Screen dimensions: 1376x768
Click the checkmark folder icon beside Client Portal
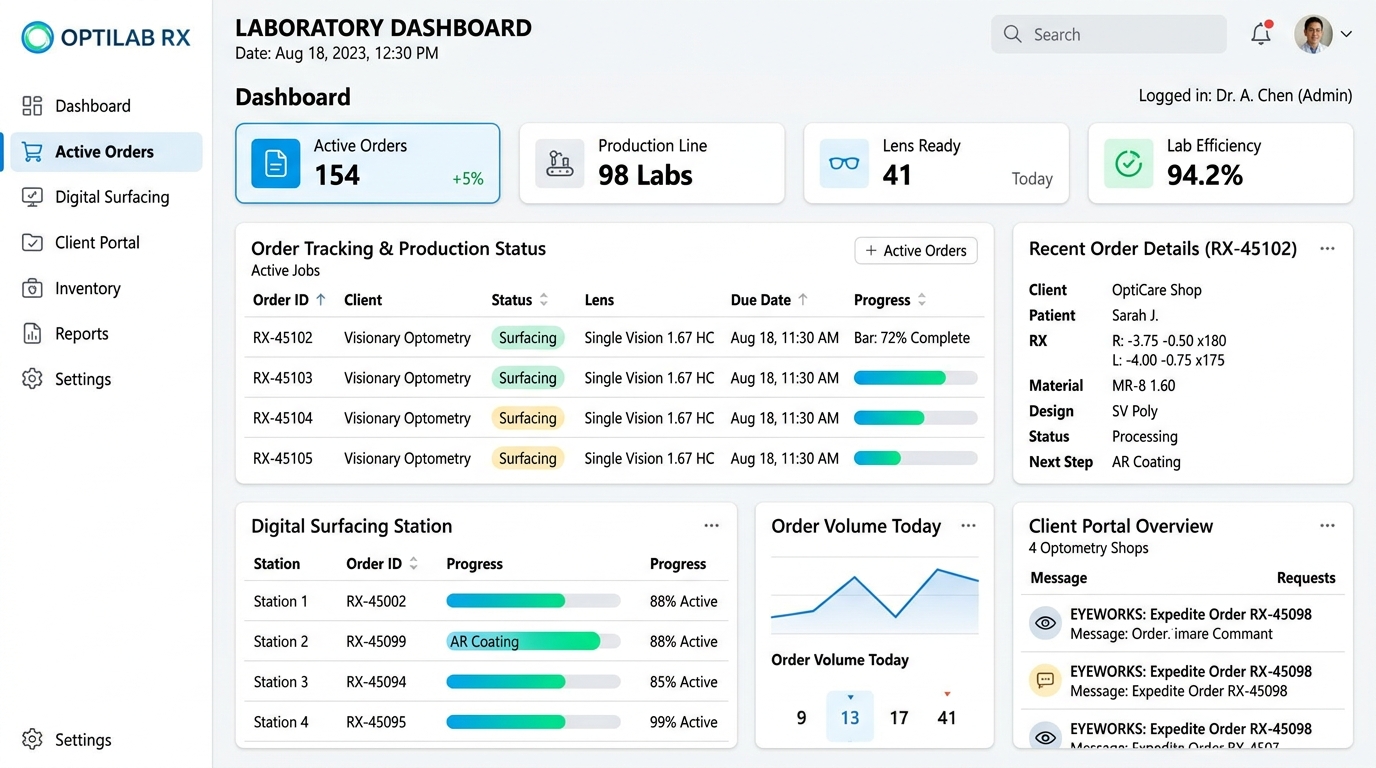tap(32, 242)
